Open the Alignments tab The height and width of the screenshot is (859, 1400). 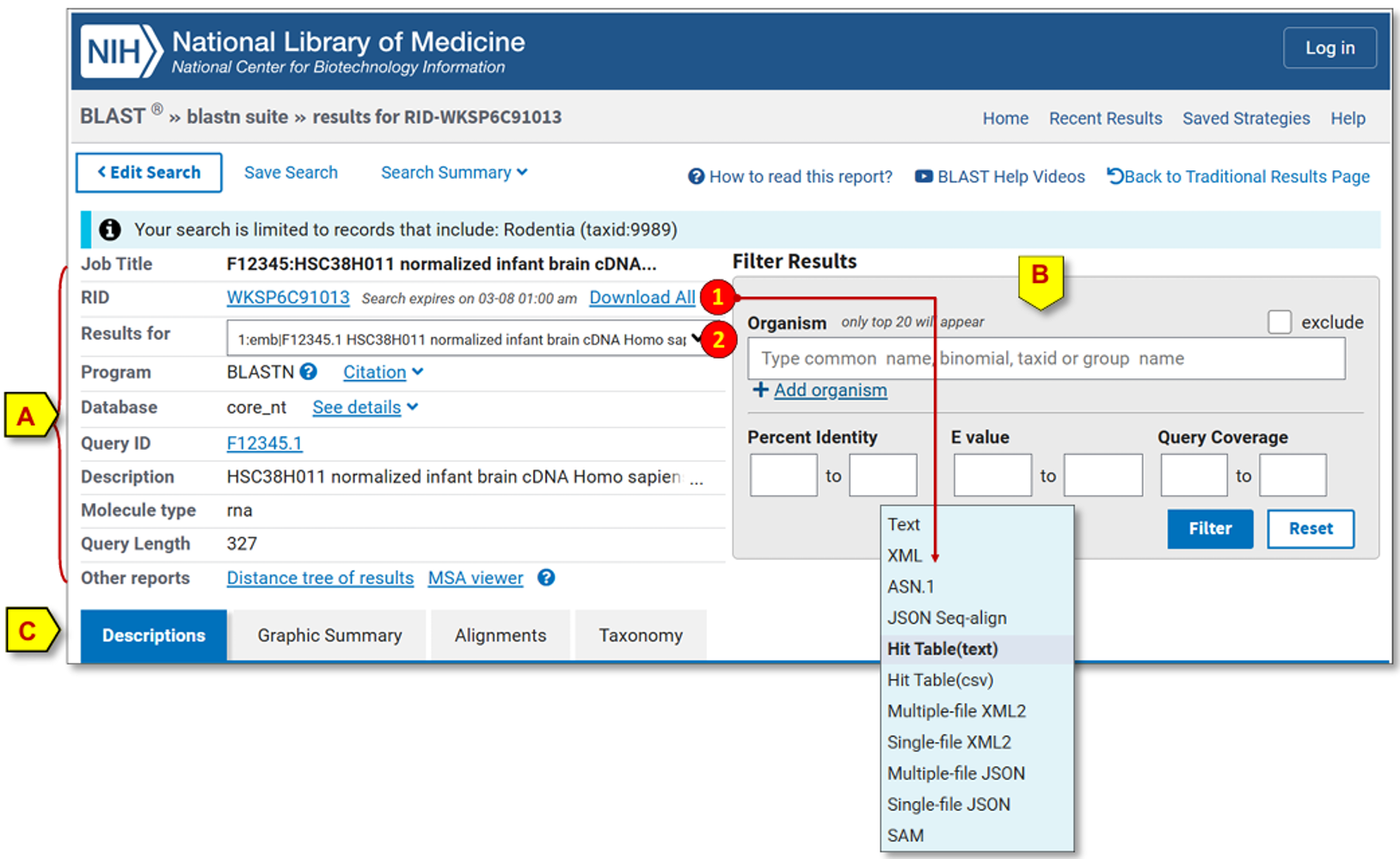pos(500,635)
